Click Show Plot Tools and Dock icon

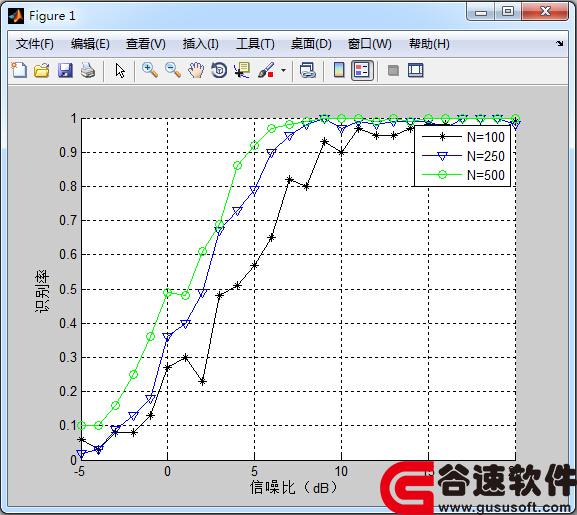[x=416, y=70]
